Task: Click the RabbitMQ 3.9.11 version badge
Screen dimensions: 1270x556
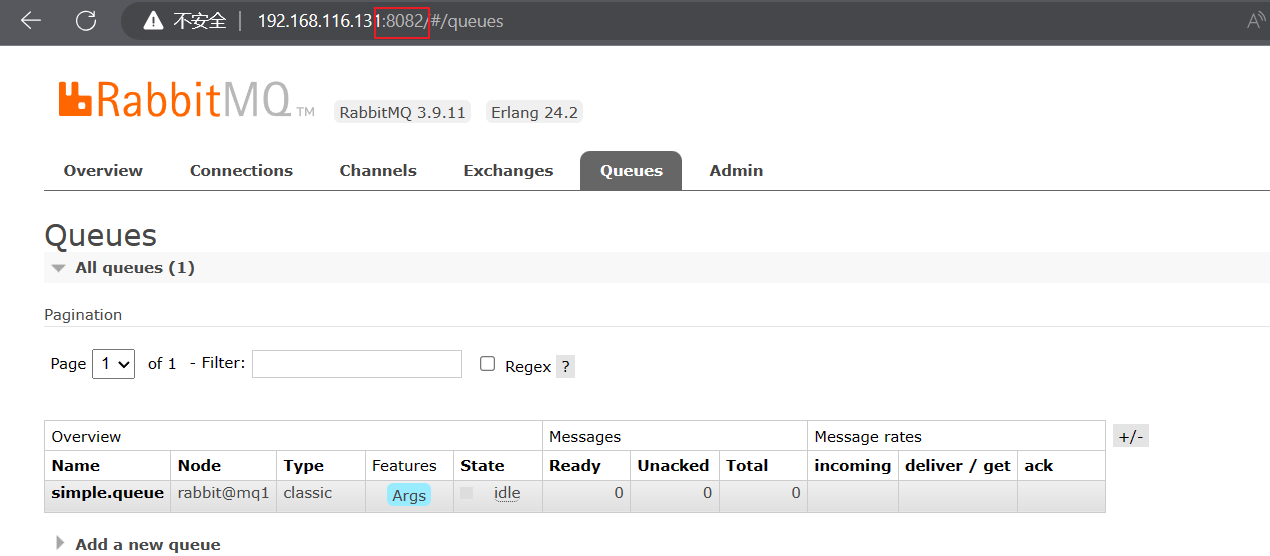Action: [402, 112]
